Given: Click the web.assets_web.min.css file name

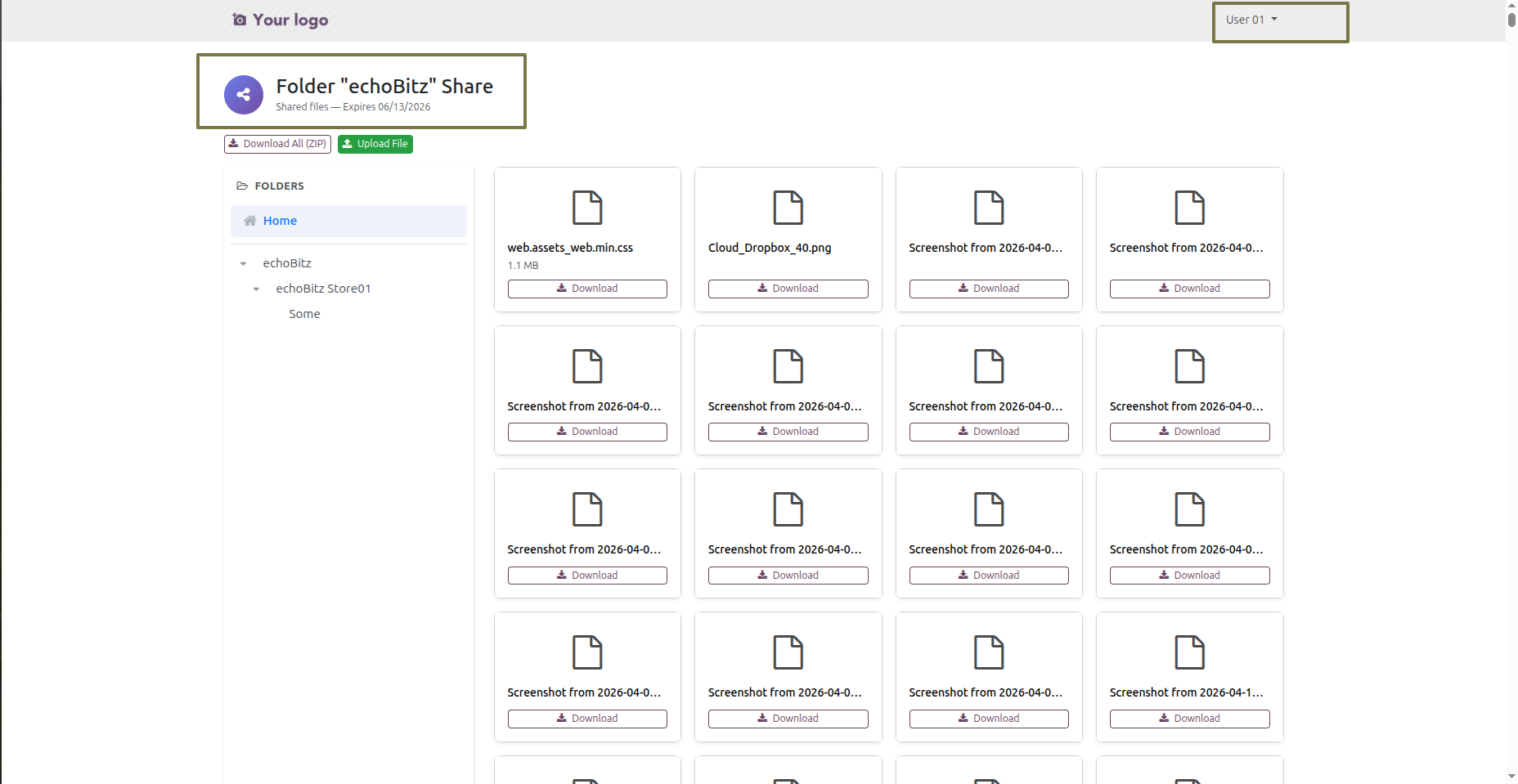Looking at the screenshot, I should coord(570,248).
